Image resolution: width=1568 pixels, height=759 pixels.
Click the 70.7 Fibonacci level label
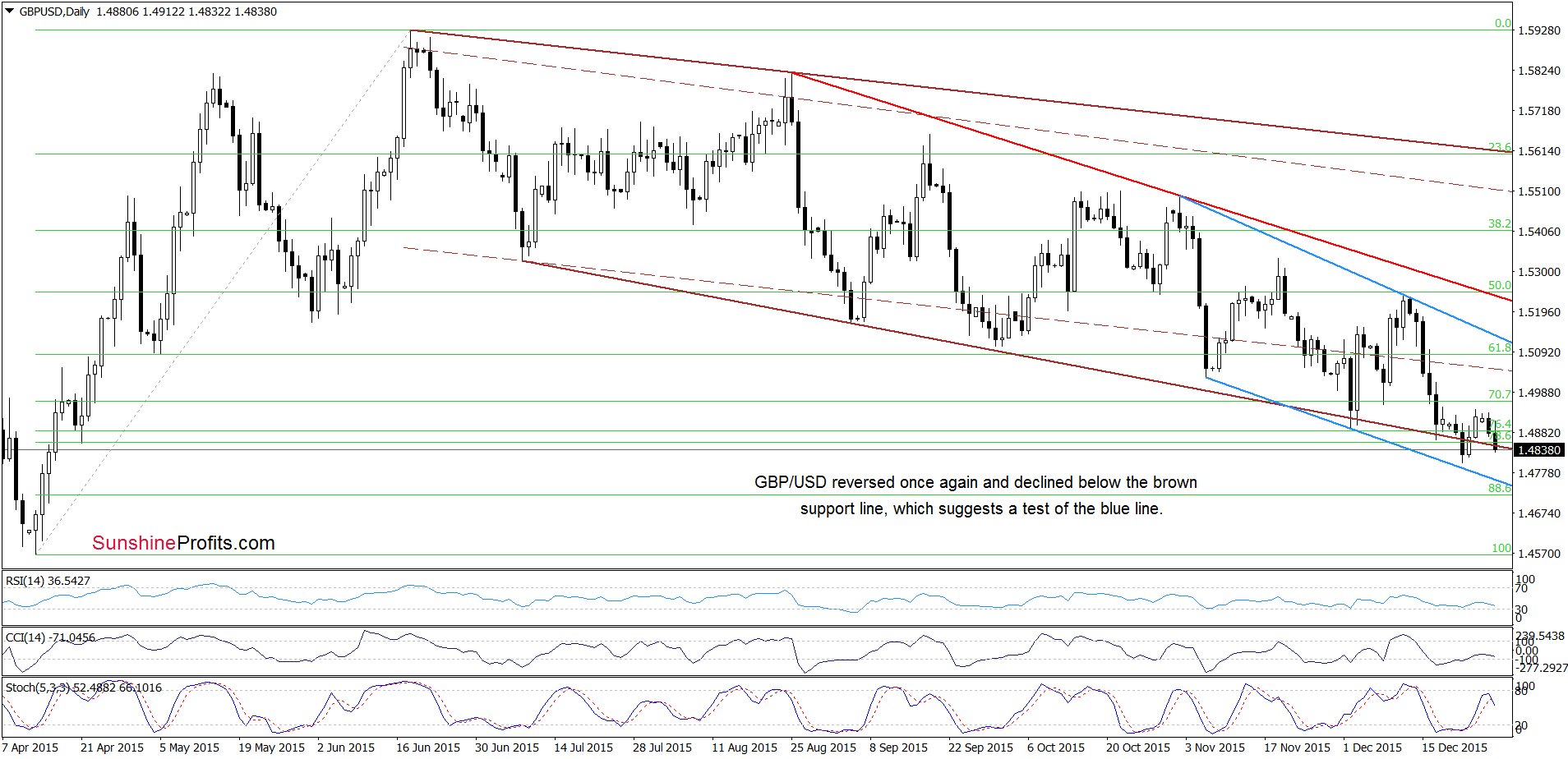1500,394
